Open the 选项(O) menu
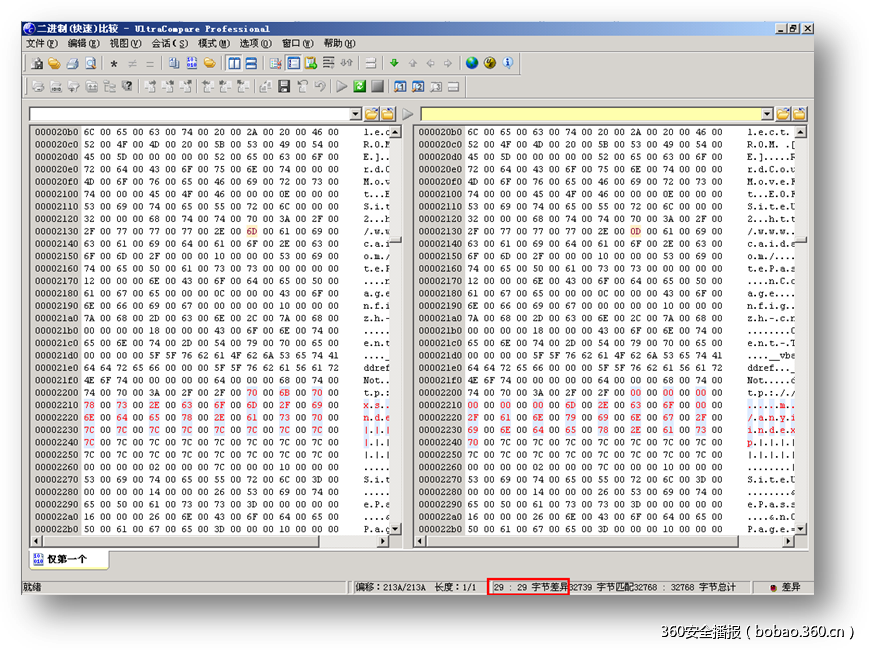Viewport: 869px width, 650px height. coord(255,44)
